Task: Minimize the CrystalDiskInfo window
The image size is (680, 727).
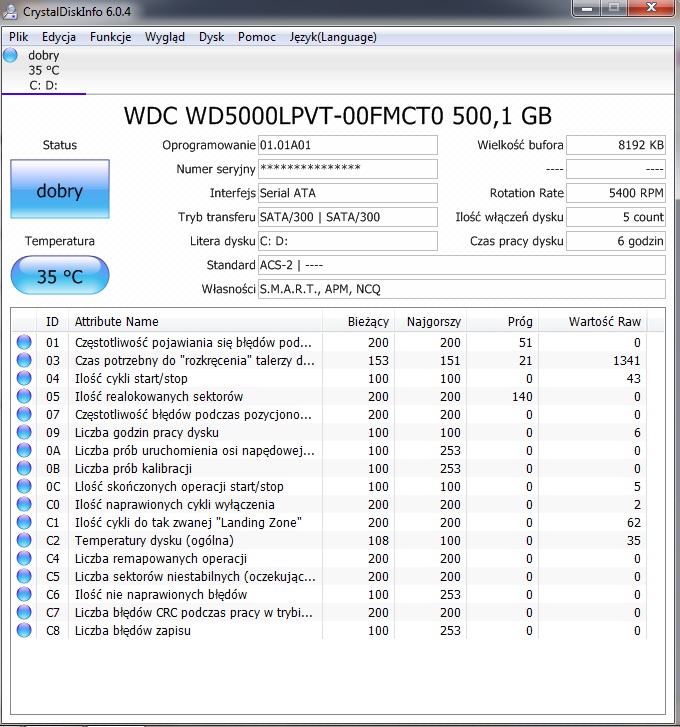Action: [x=587, y=7]
